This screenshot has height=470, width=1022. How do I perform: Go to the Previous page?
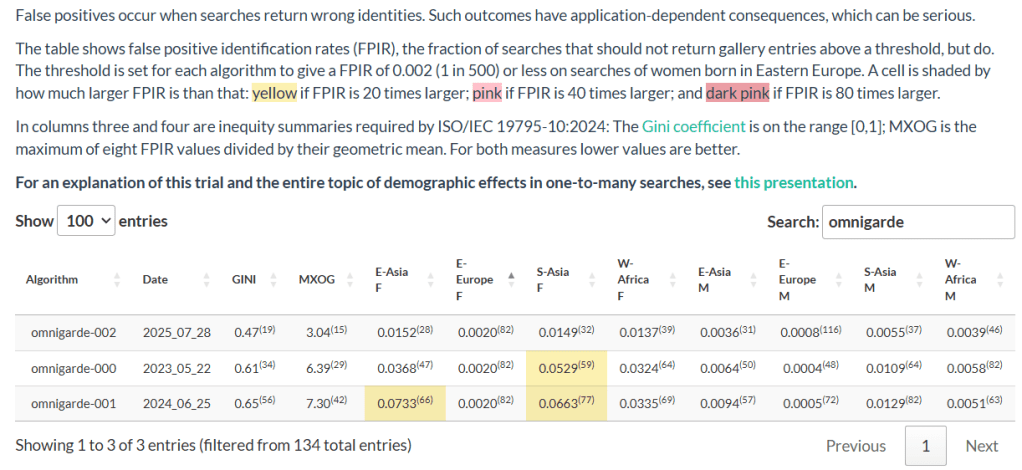[855, 446]
